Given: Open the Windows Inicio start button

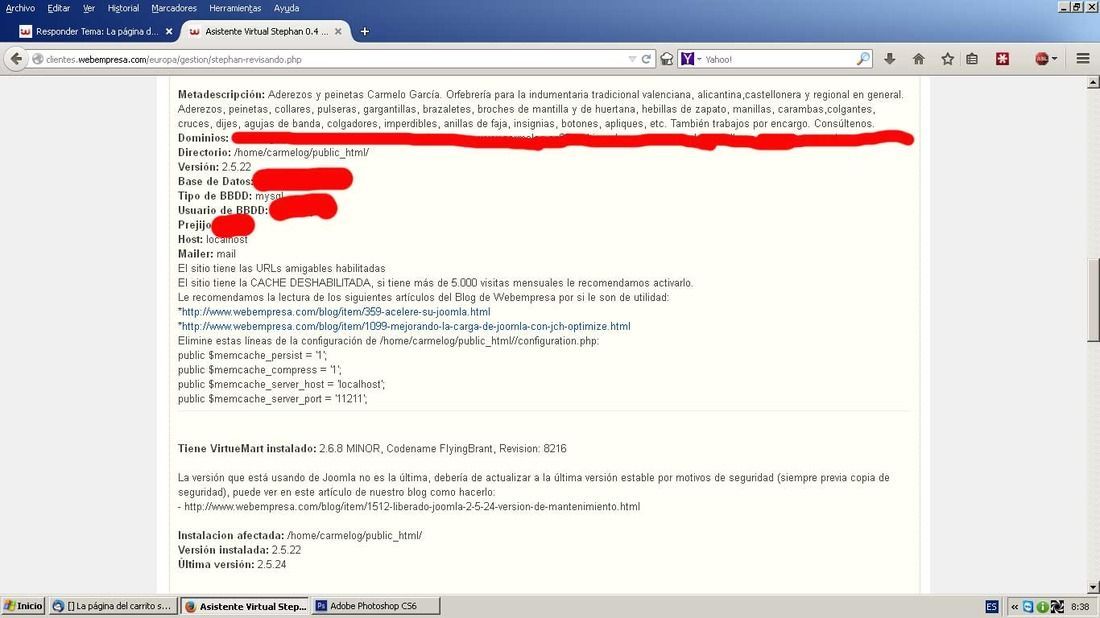Looking at the screenshot, I should 23,606.
